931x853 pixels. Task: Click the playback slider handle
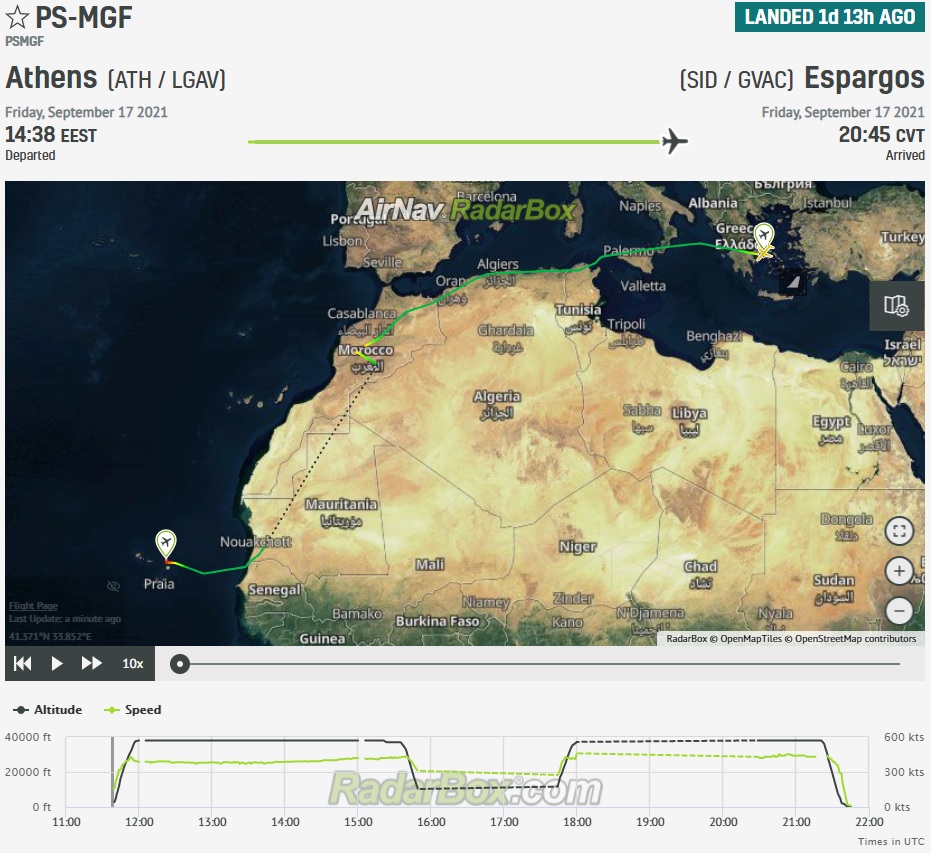(180, 664)
